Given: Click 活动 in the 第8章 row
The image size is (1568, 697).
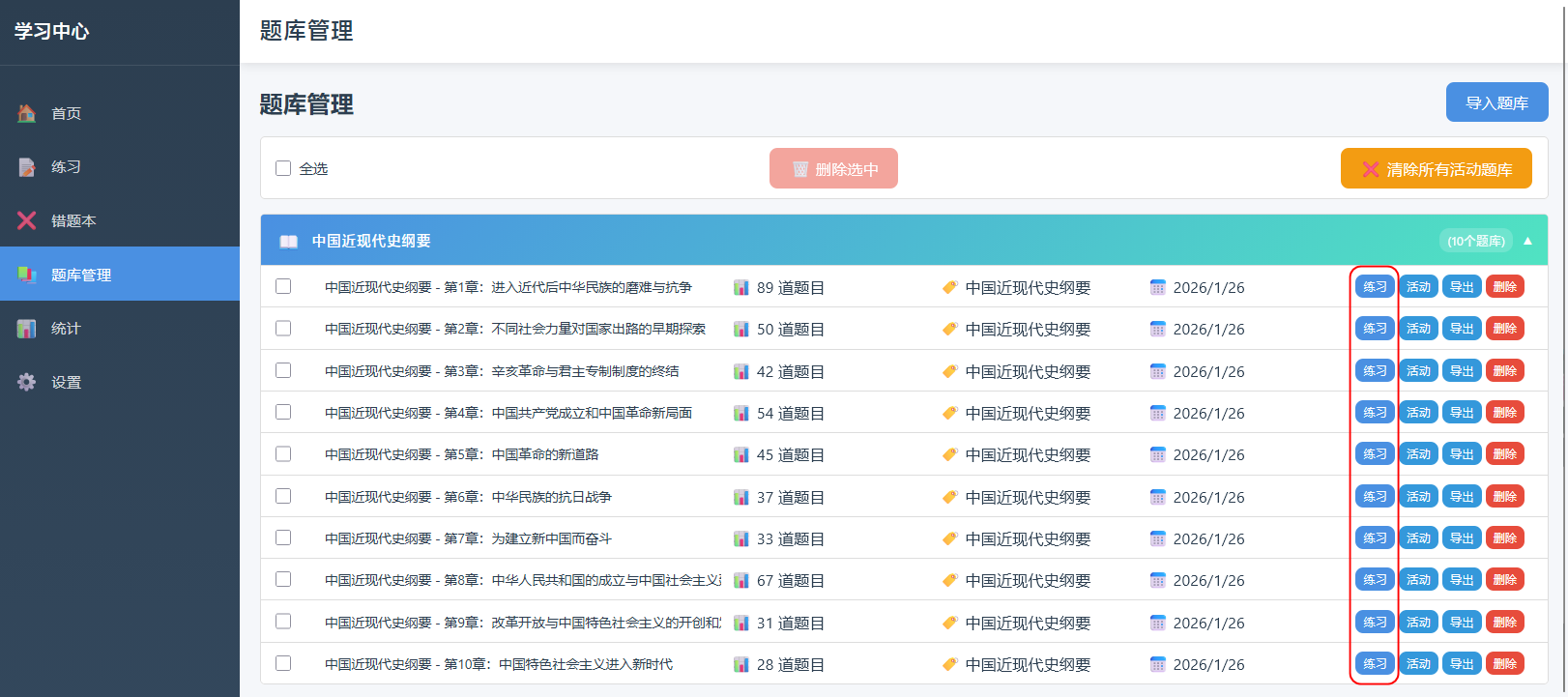Looking at the screenshot, I should pos(1418,580).
